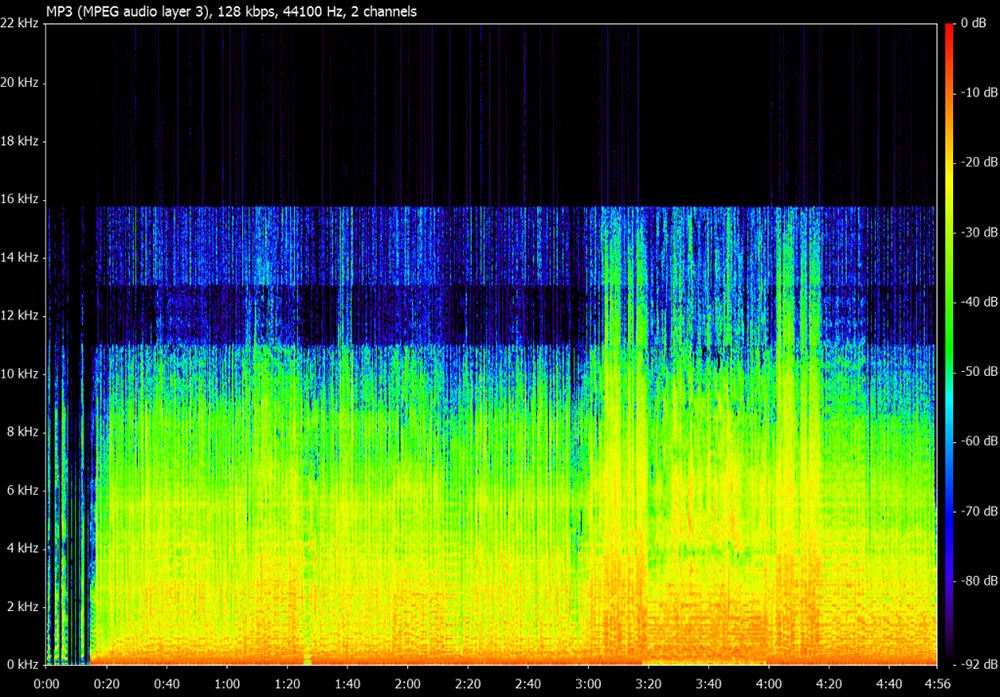Image resolution: width=1000 pixels, height=697 pixels.
Task: Click the 4:40 time axis label
Action: pos(889,684)
